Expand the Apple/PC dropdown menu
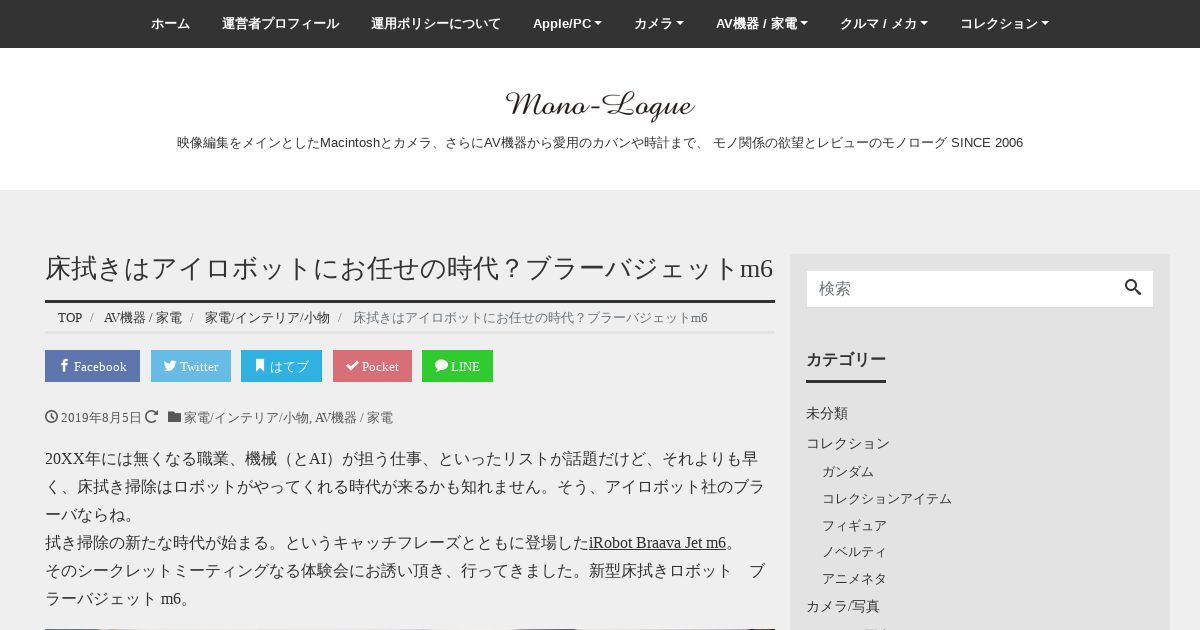The image size is (1200, 630). pyautogui.click(x=567, y=24)
